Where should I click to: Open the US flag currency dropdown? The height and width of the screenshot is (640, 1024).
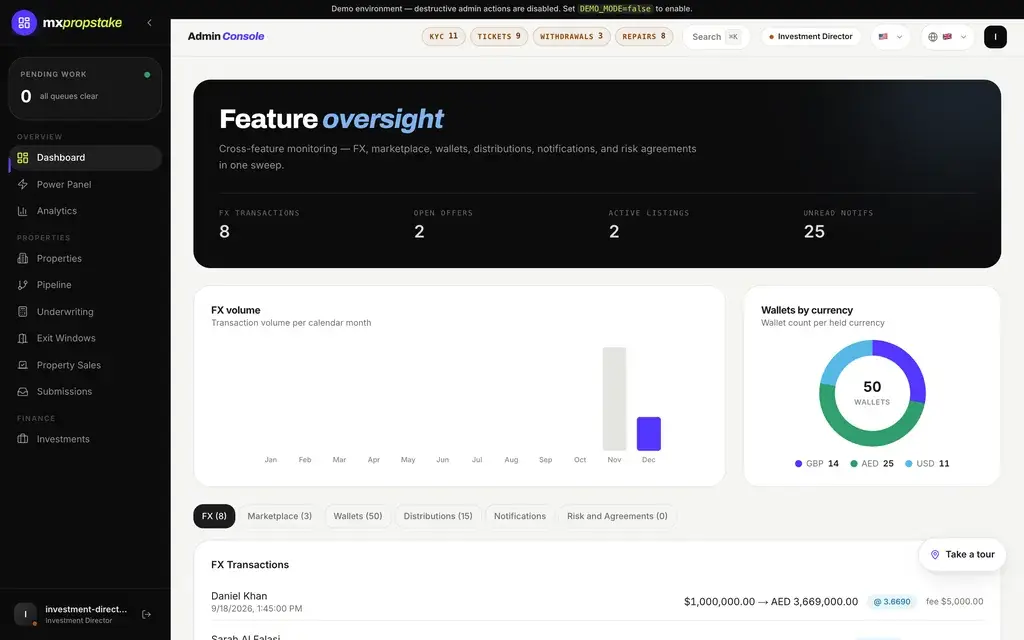point(891,37)
